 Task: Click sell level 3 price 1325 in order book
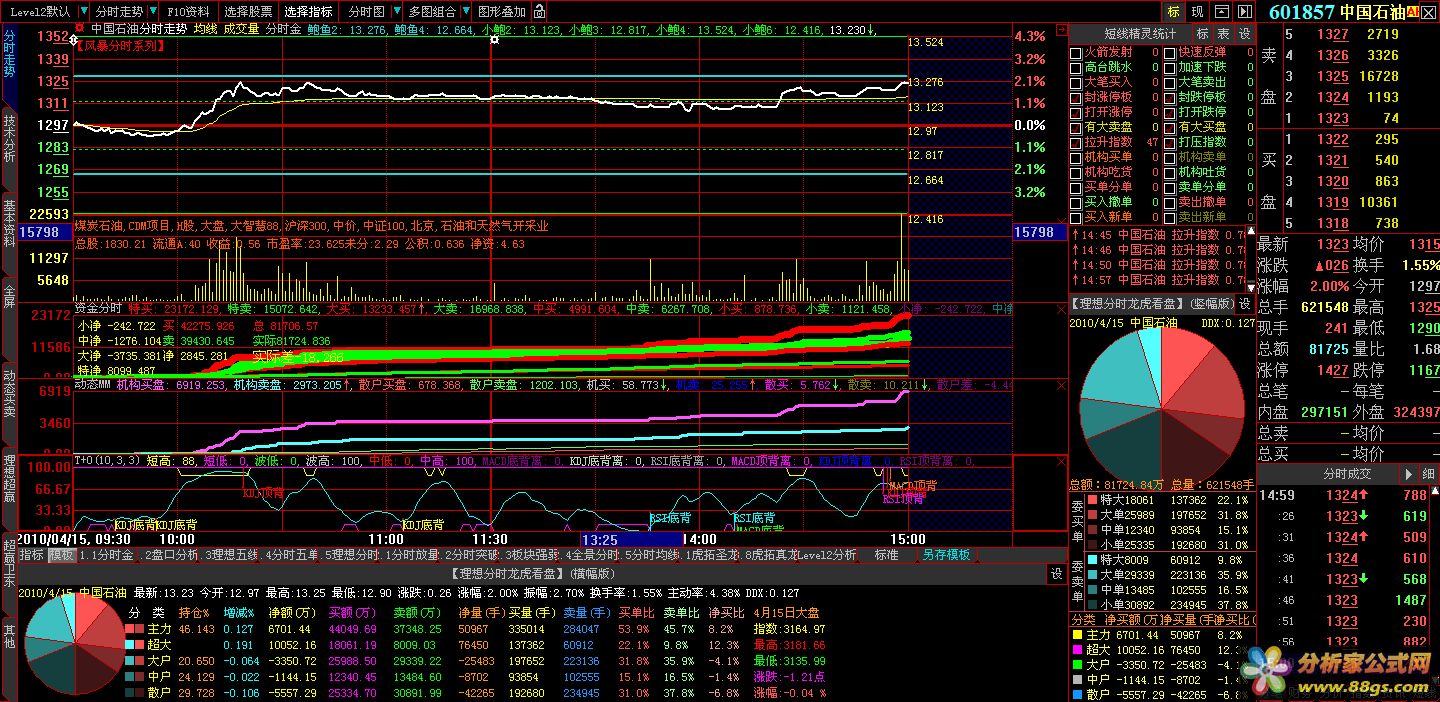[1332, 76]
